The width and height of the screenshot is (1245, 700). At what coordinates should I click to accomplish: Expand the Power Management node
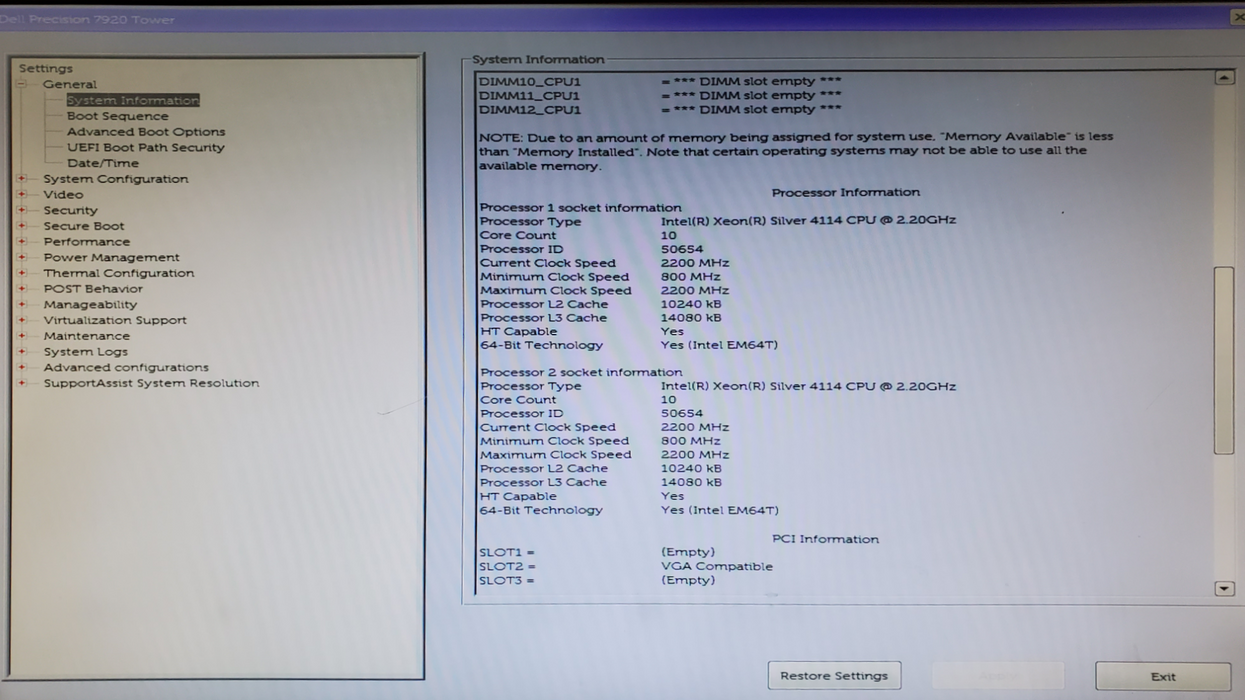coord(22,257)
